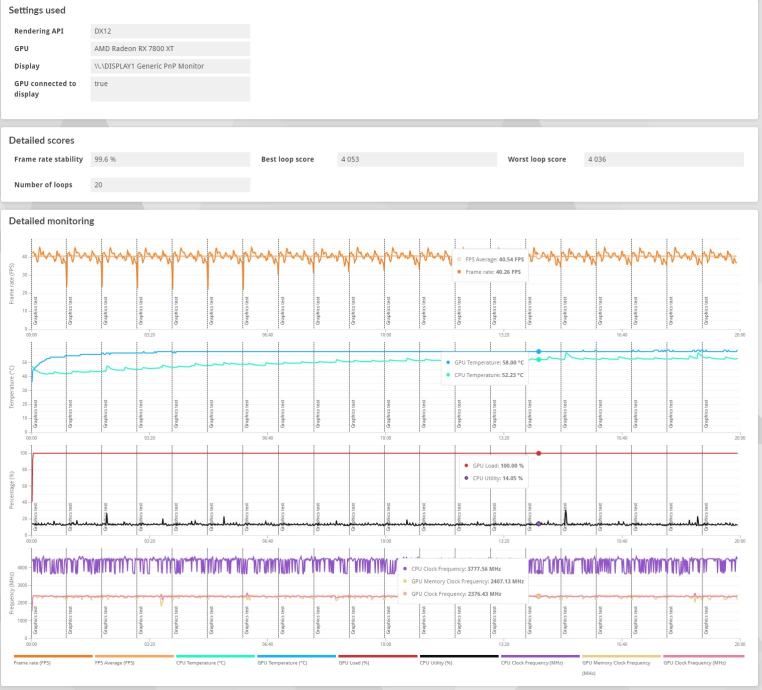
Task: Click the Detailed monitoring section heading
Action: click(52, 221)
